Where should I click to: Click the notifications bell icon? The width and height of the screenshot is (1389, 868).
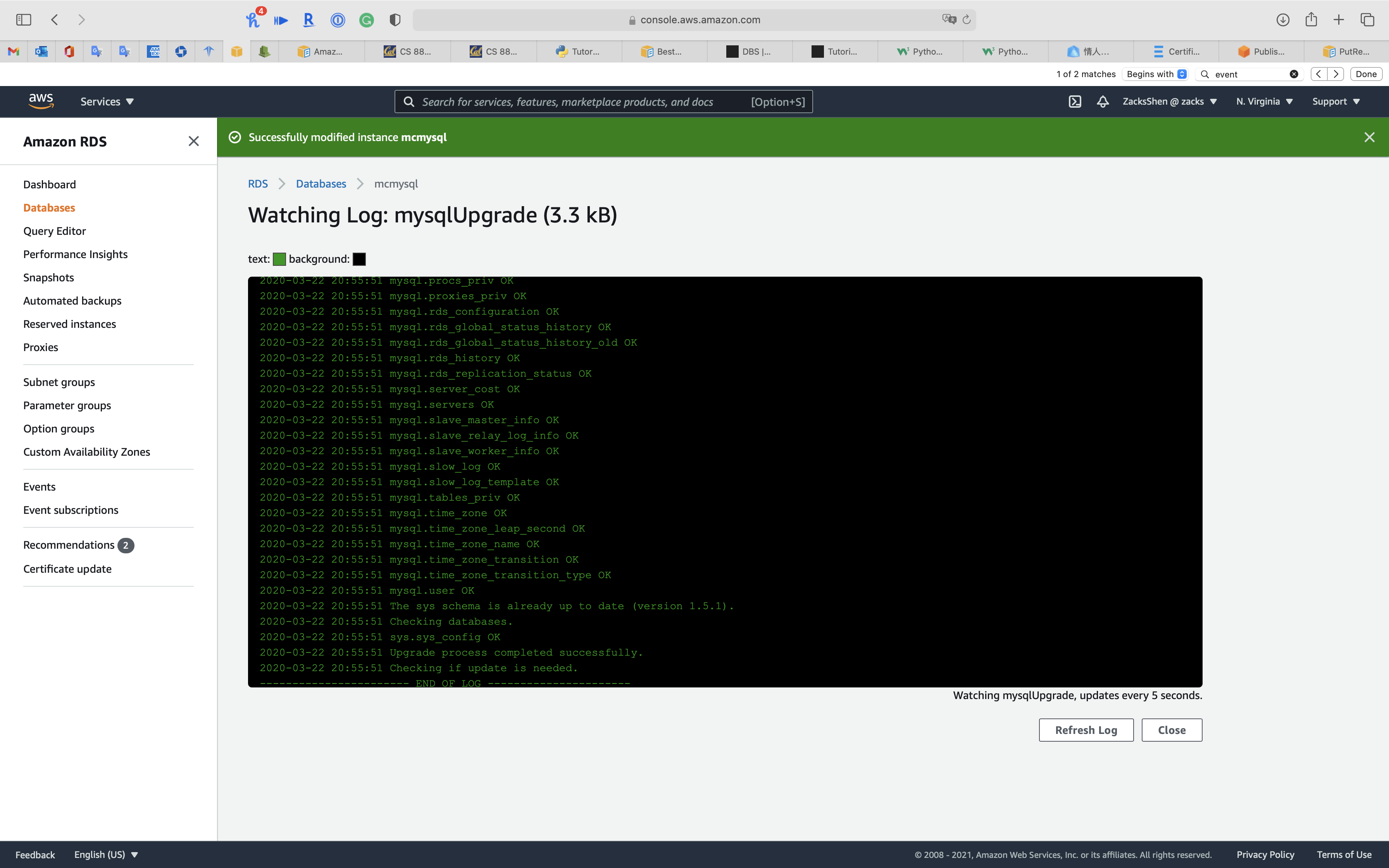[1103, 102]
